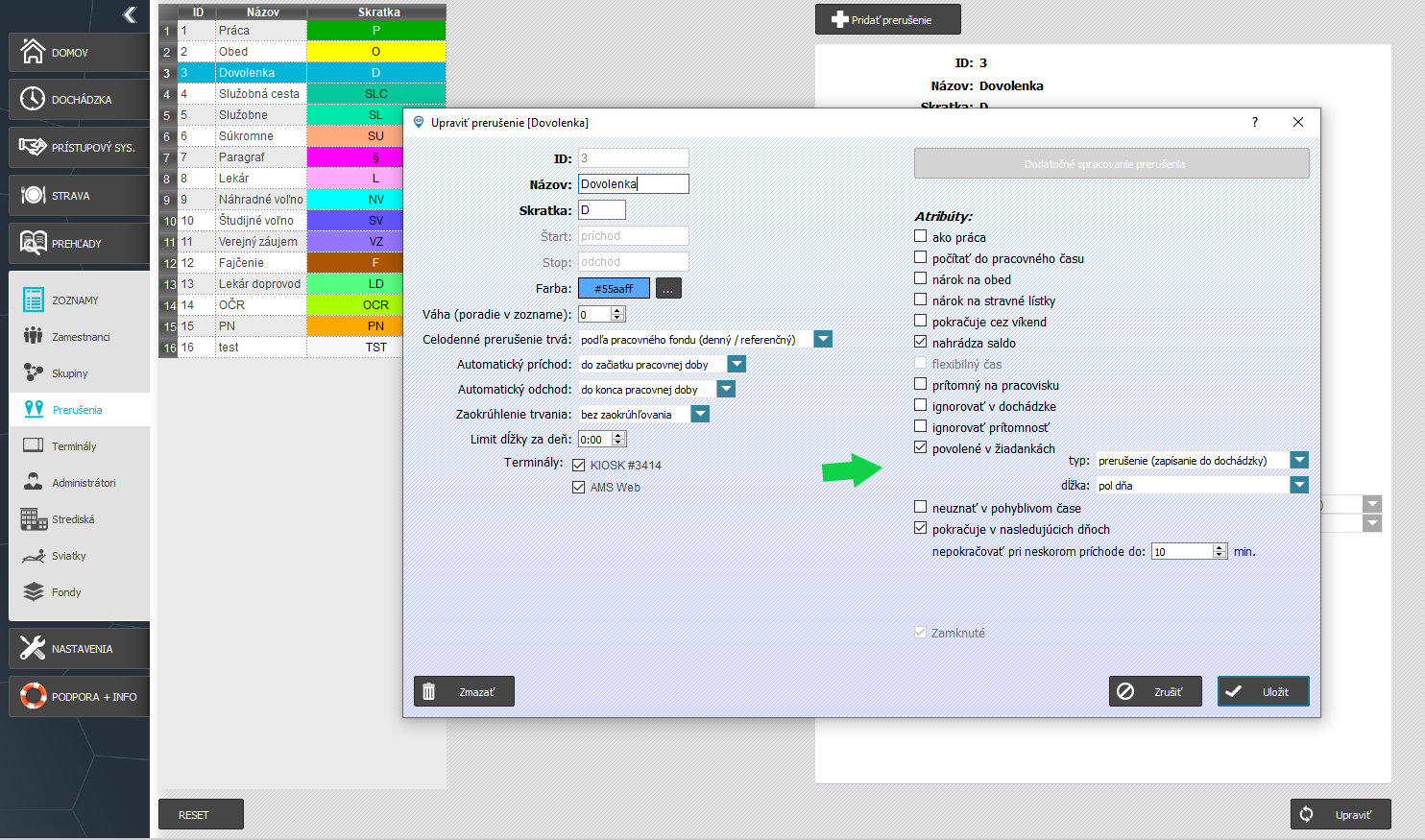Toggle 'prítomný na pracovisku' checkbox
The height and width of the screenshot is (840, 1425).
click(920, 384)
